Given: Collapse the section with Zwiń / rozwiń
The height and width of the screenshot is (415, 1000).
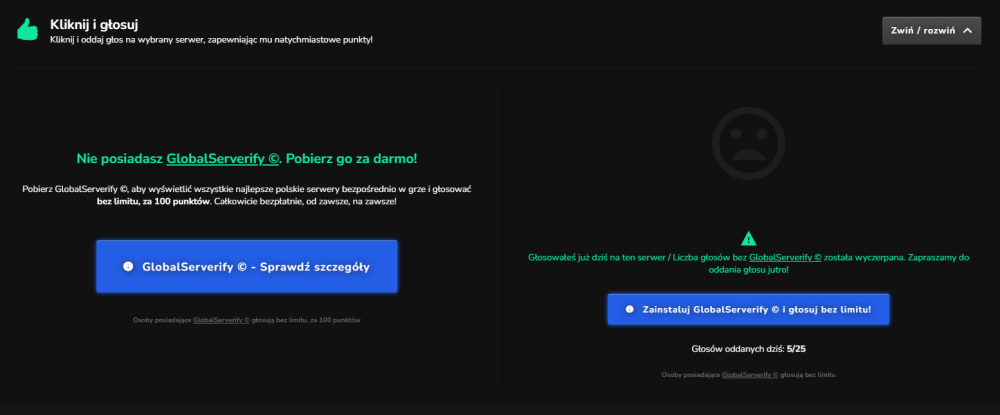Looking at the screenshot, I should 931,31.
